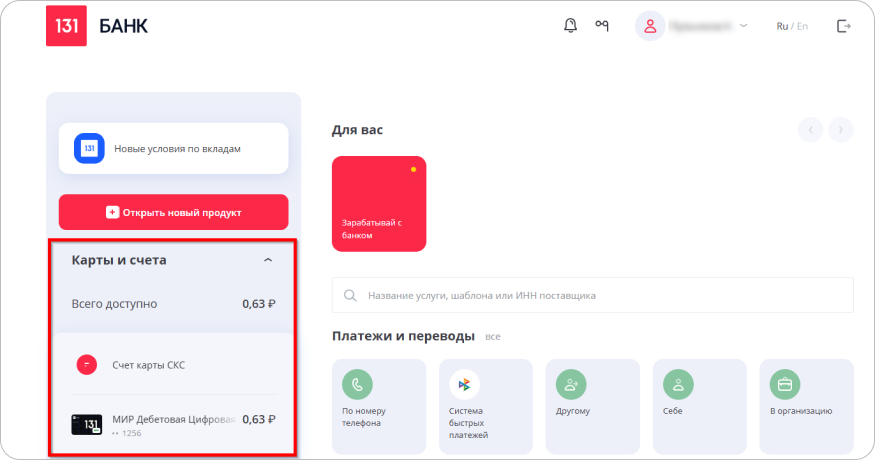Switch language to Ru
Screen dimensions: 875x460
[782, 26]
